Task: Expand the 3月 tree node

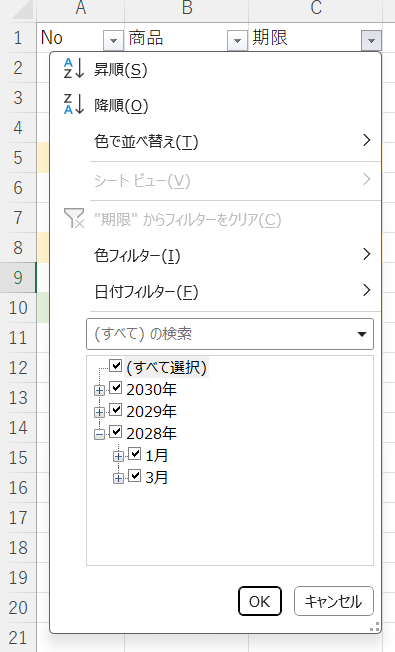Action: (x=118, y=478)
